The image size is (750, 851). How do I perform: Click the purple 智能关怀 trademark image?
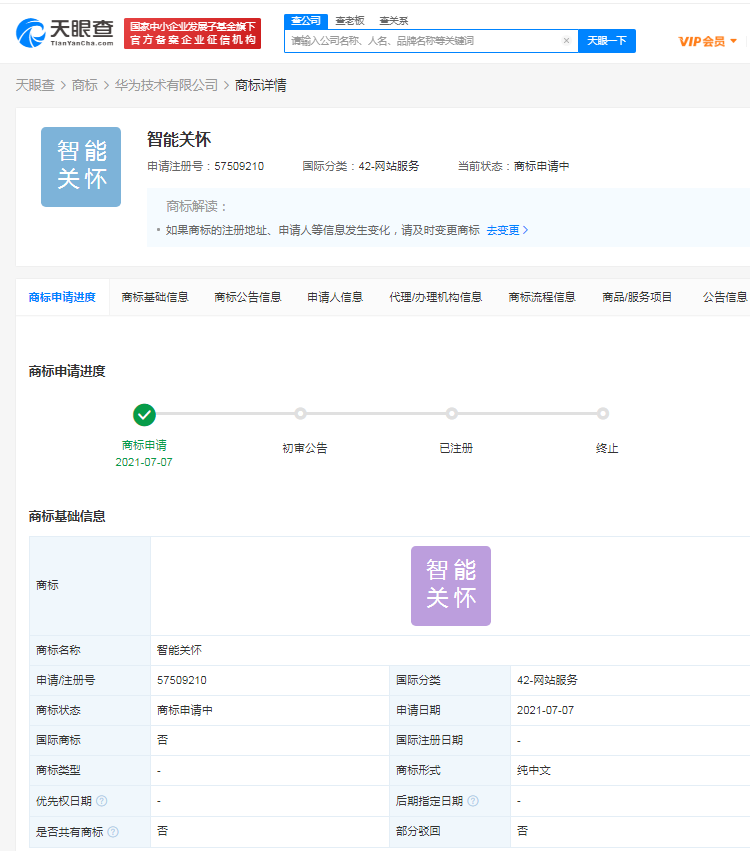[x=451, y=586]
